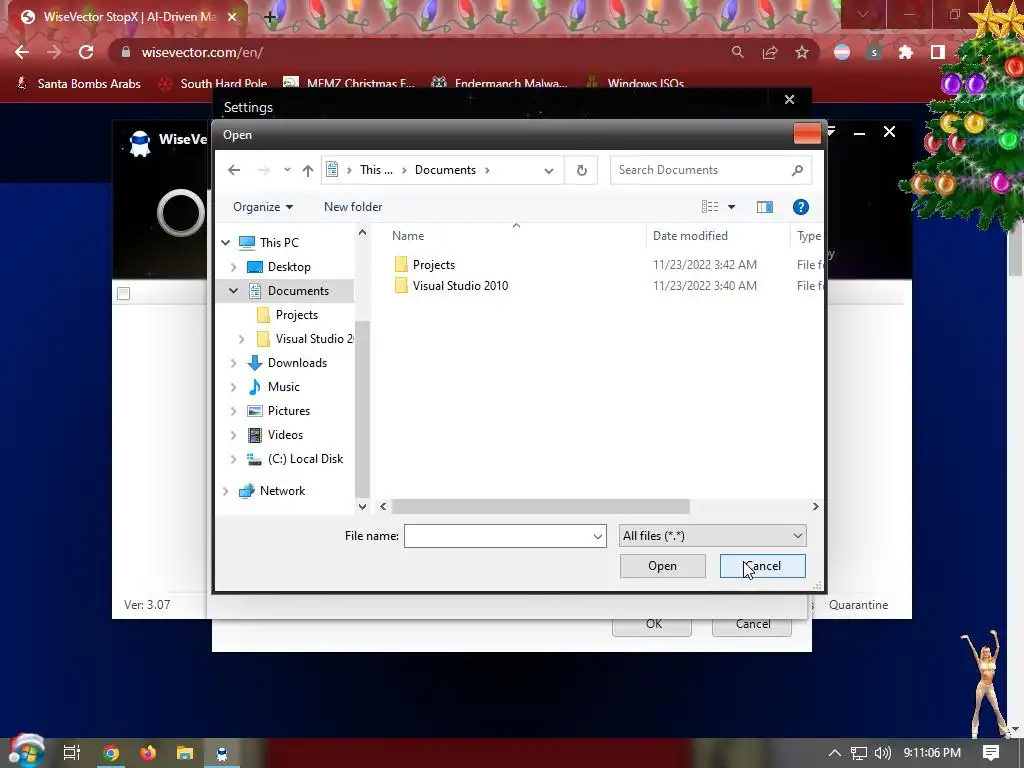Collapse the Documents tree node
Screen dimensions: 1024x768
[x=233, y=291]
